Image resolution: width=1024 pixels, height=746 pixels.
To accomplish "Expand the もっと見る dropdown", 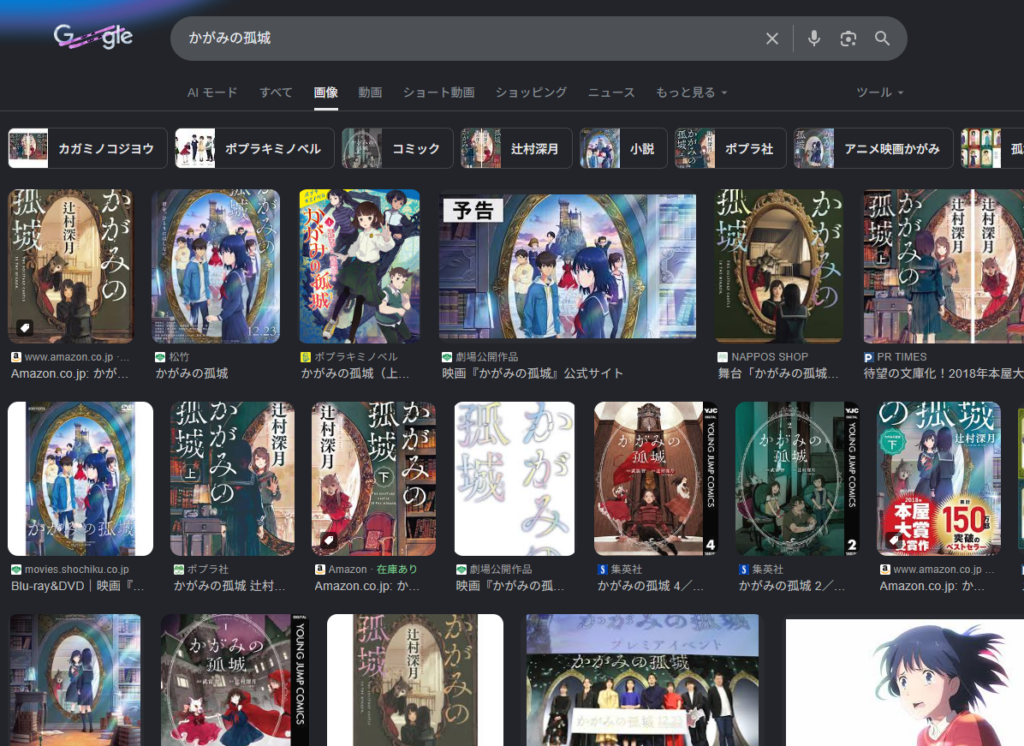I will pyautogui.click(x=691, y=92).
